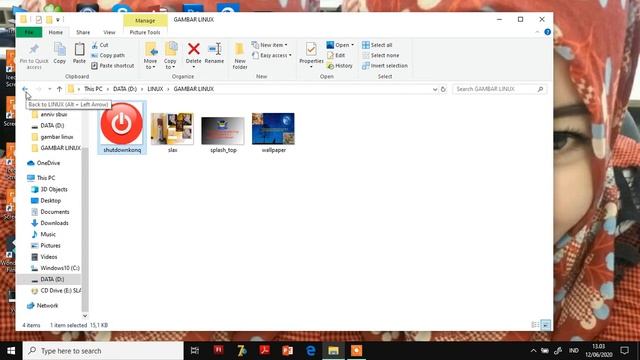Open Microsoft Edge from the taskbar
Screen dimensions: 640x360
[311, 351]
